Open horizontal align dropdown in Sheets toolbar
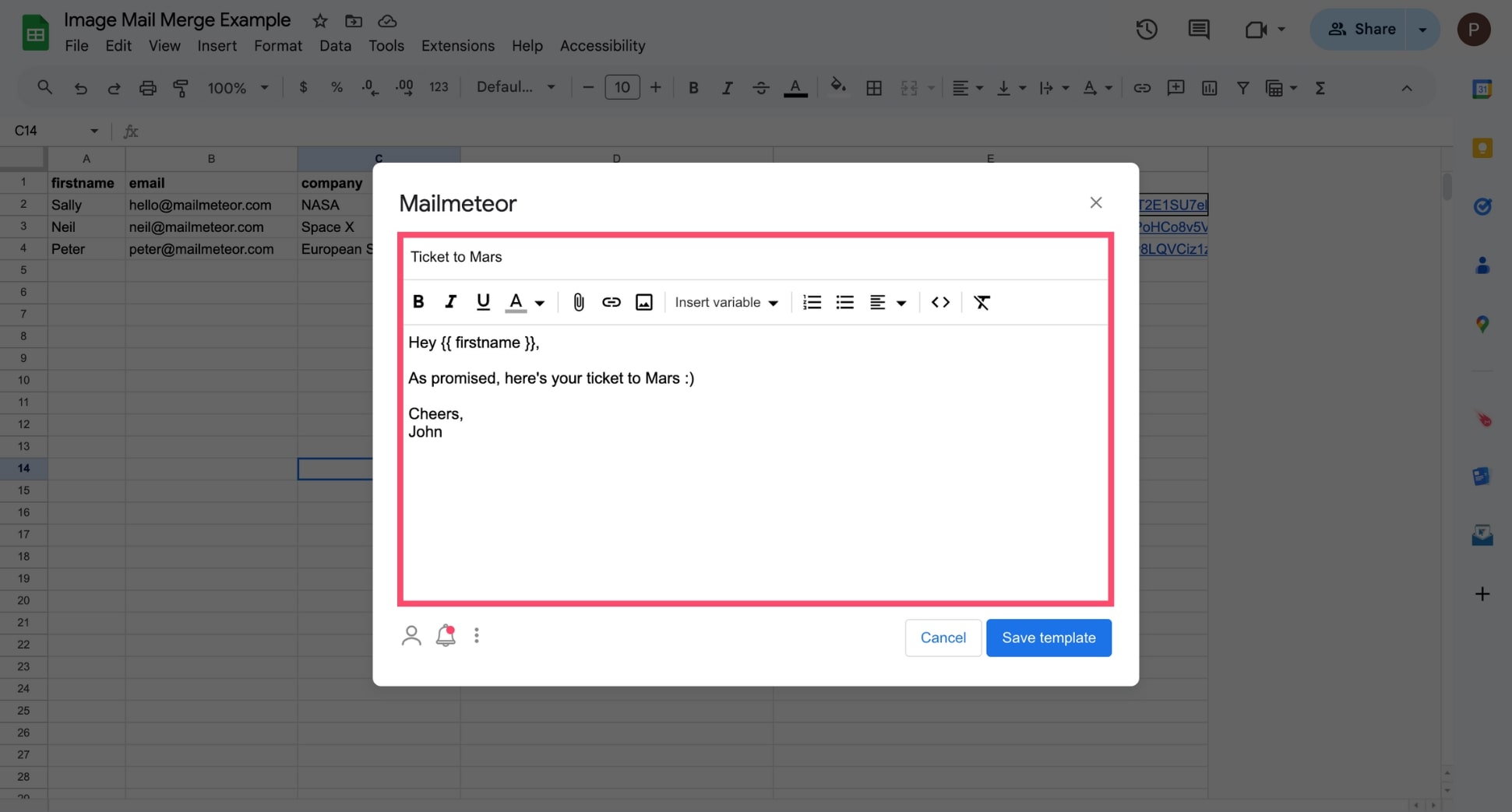This screenshot has height=812, width=1512. pyautogui.click(x=967, y=88)
